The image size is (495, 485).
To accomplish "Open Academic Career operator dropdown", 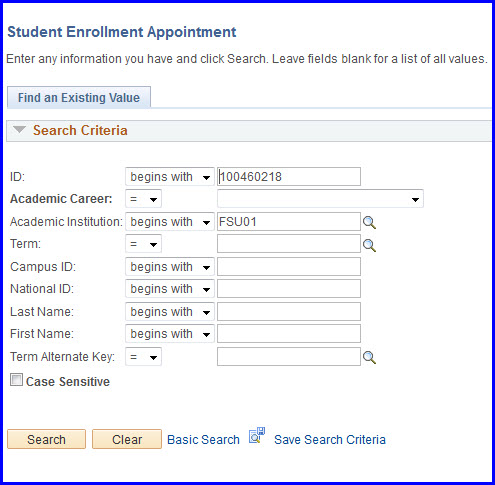I will (x=143, y=199).
